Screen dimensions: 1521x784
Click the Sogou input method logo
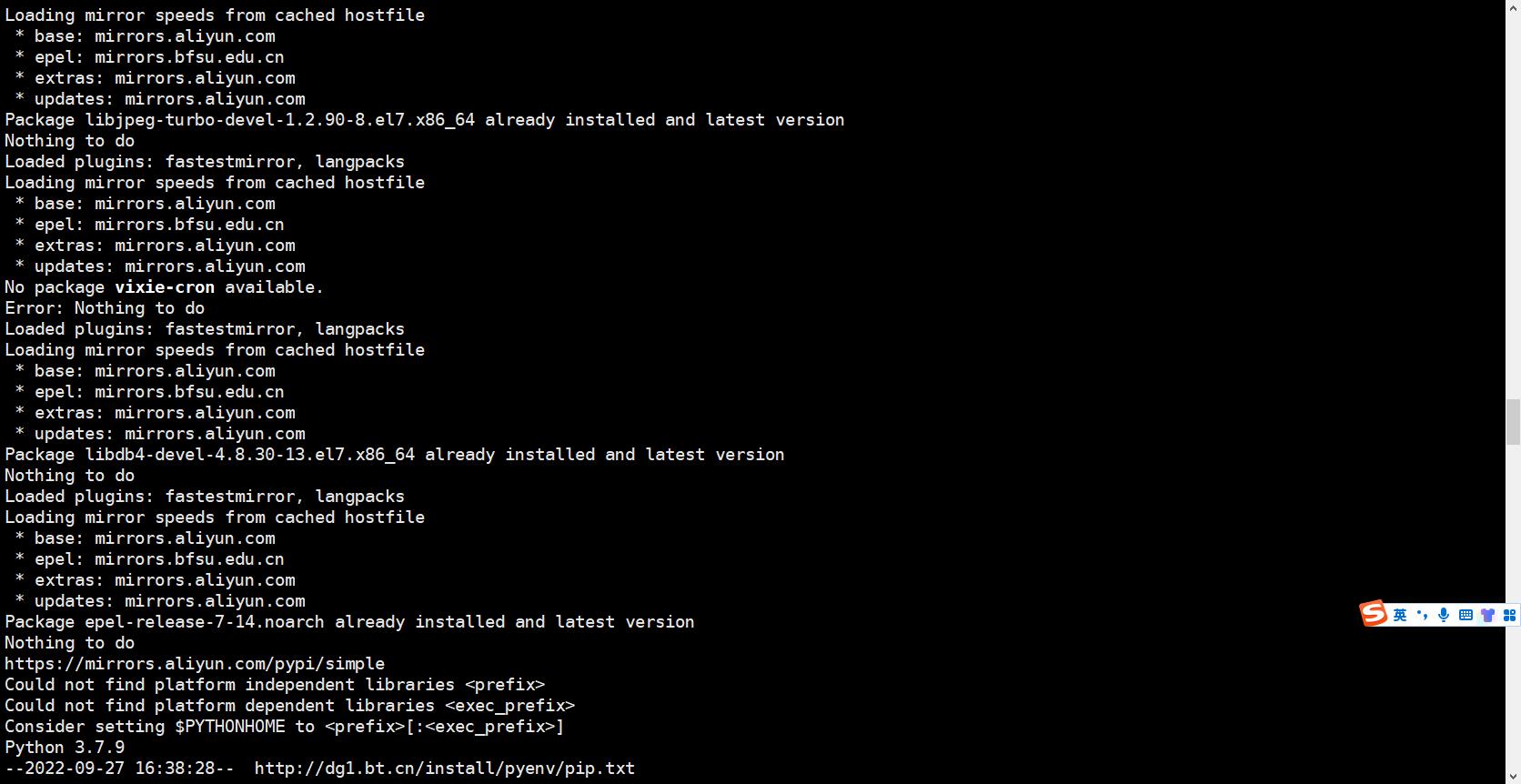pos(1374,614)
